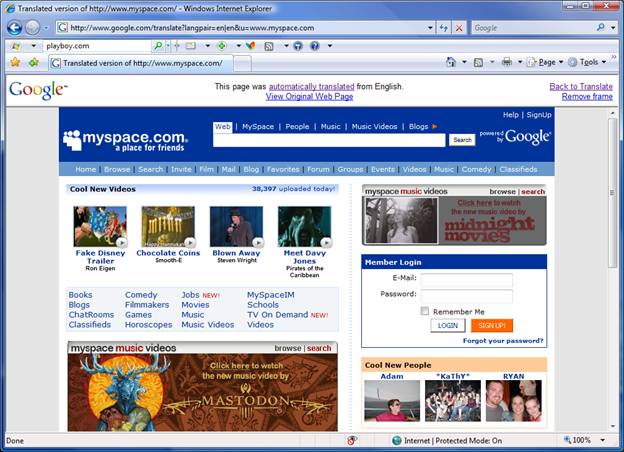The width and height of the screenshot is (624, 452).
Task: Click the Favorites Center star icon
Action: pos(15,62)
